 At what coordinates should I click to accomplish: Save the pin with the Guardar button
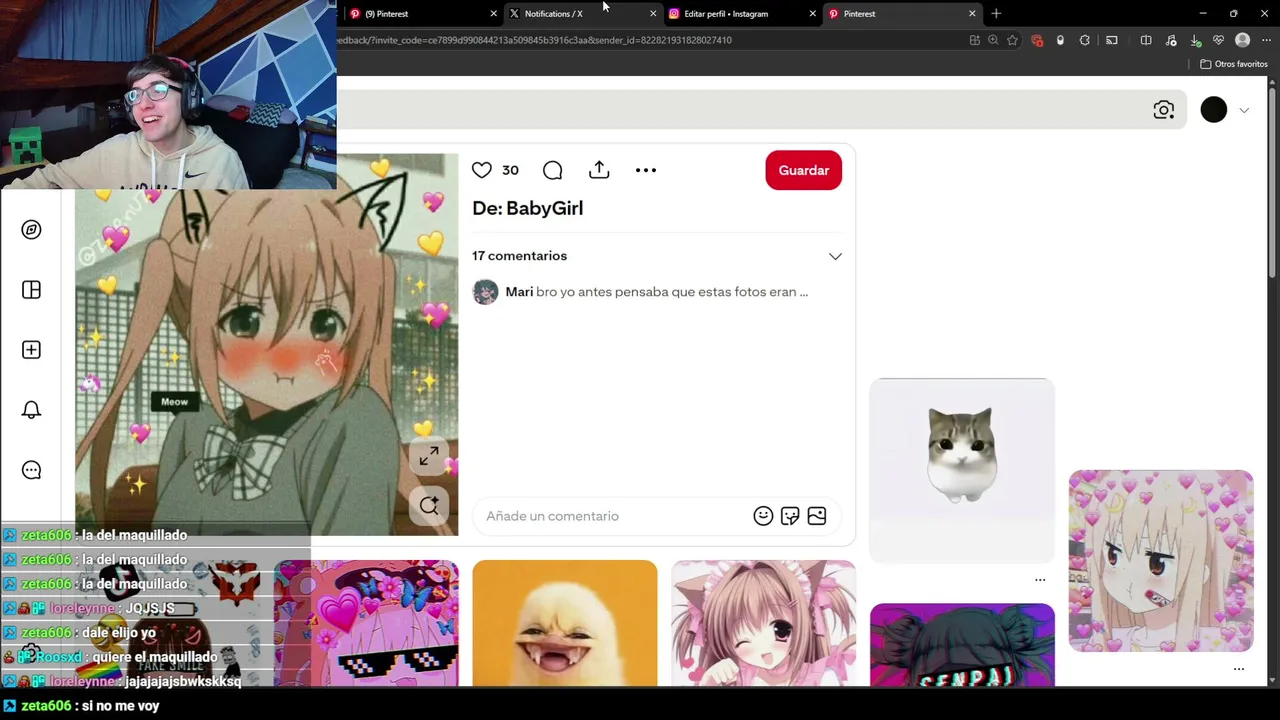click(804, 170)
